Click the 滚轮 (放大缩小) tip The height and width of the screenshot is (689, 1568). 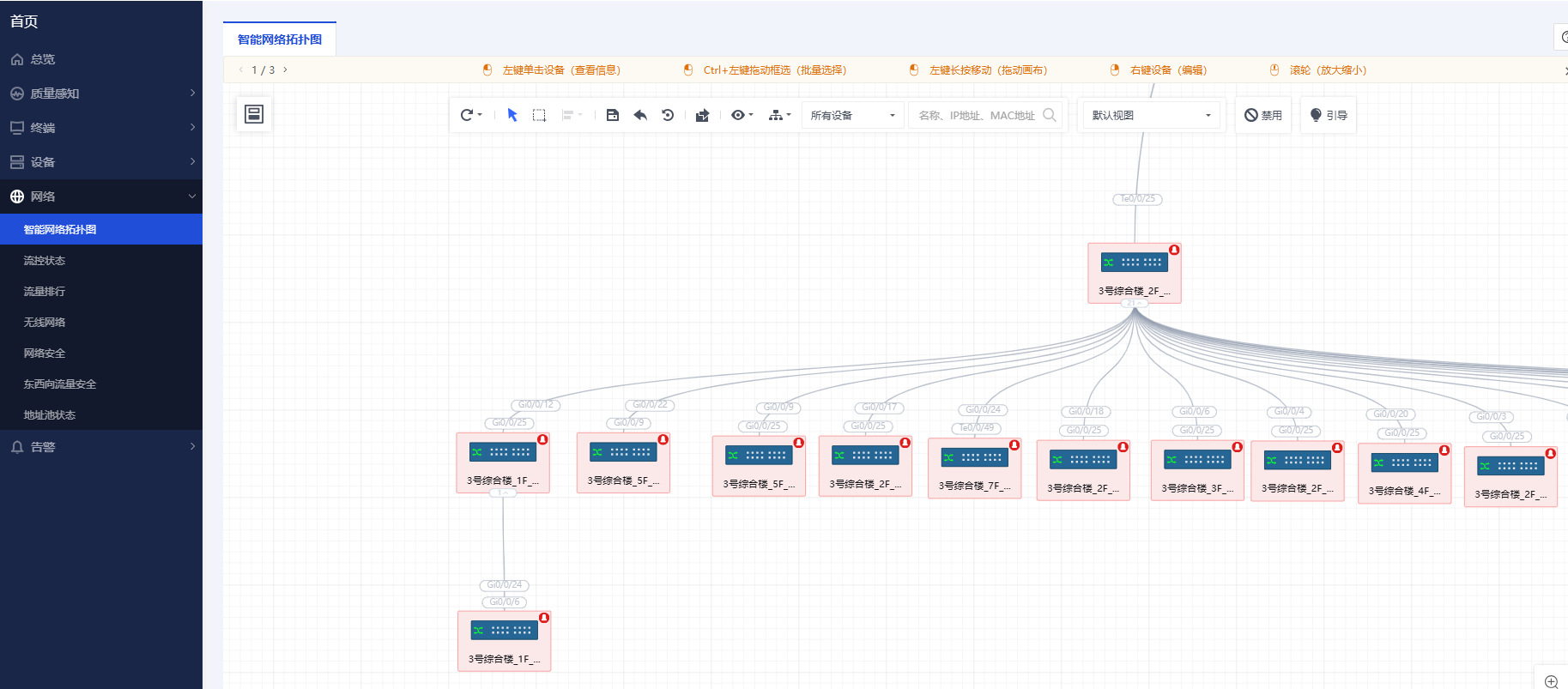point(1318,70)
